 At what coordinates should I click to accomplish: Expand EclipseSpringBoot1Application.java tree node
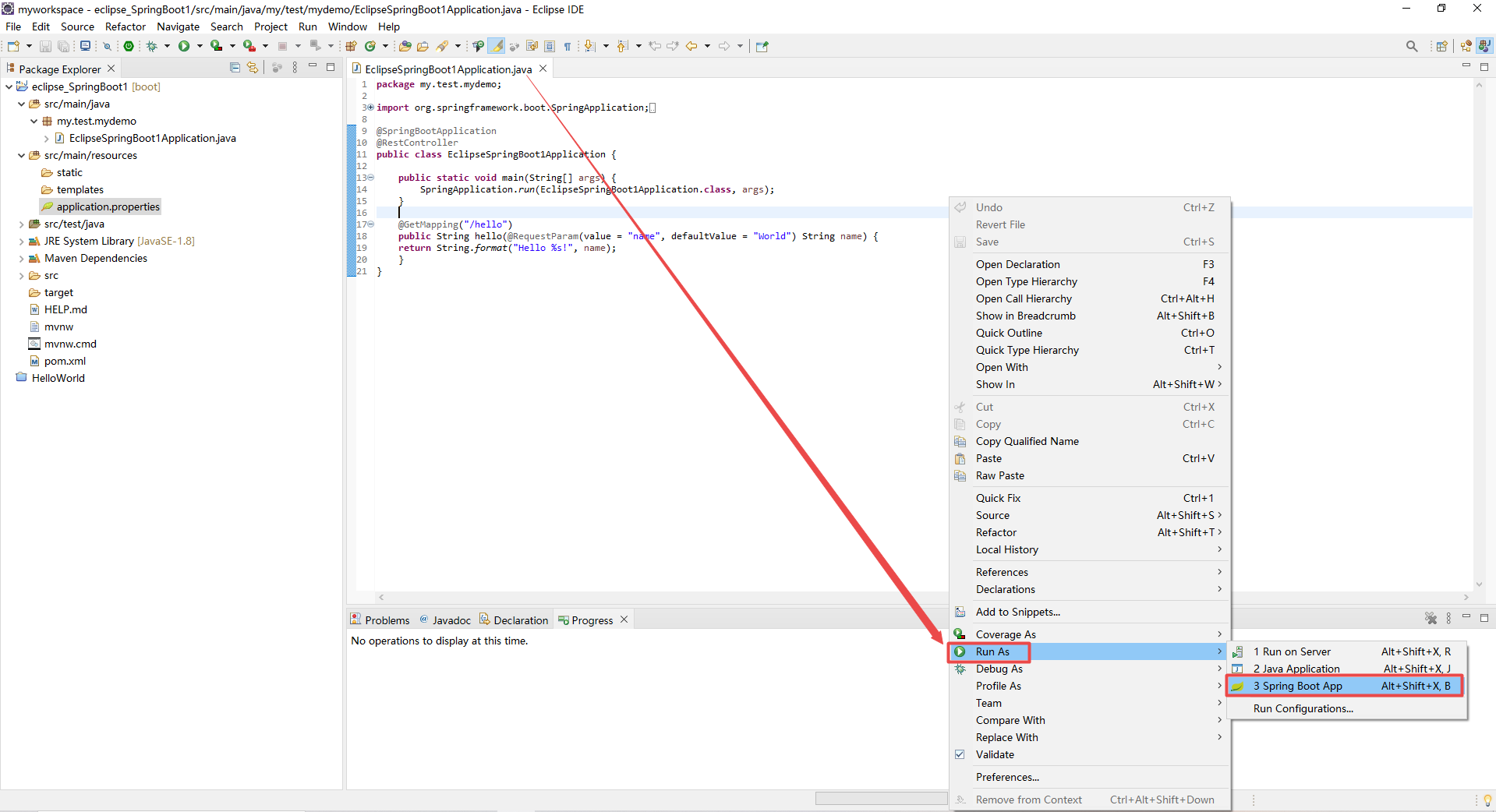click(46, 138)
